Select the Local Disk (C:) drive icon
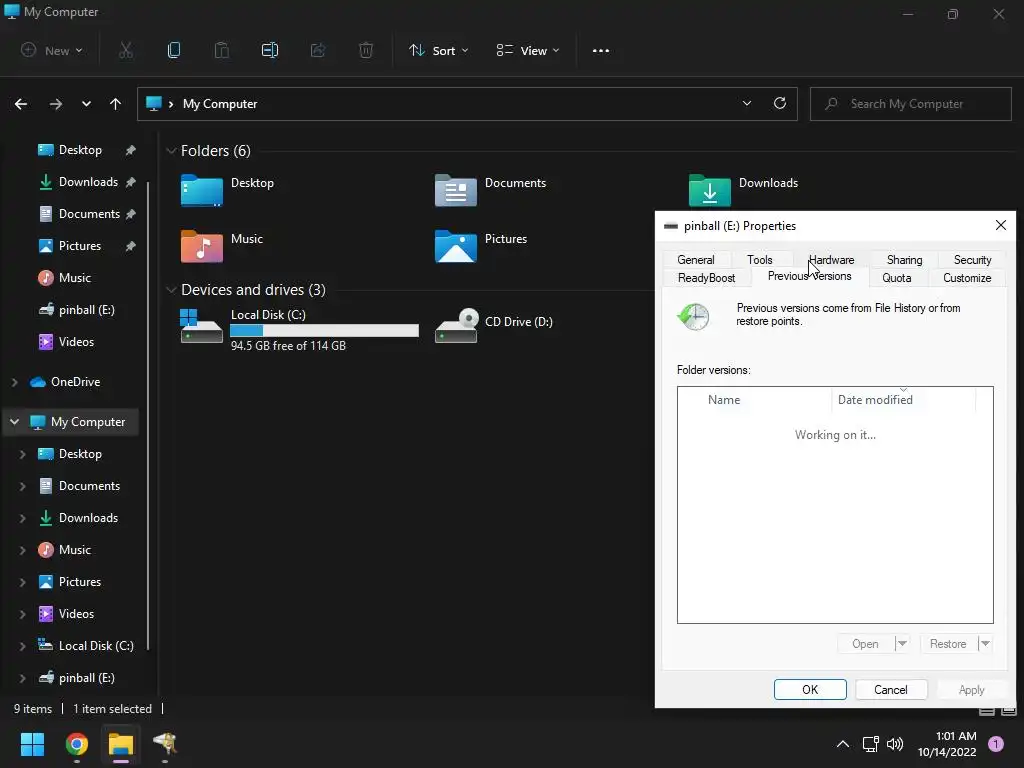Viewport: 1024px width, 768px height. tap(202, 325)
